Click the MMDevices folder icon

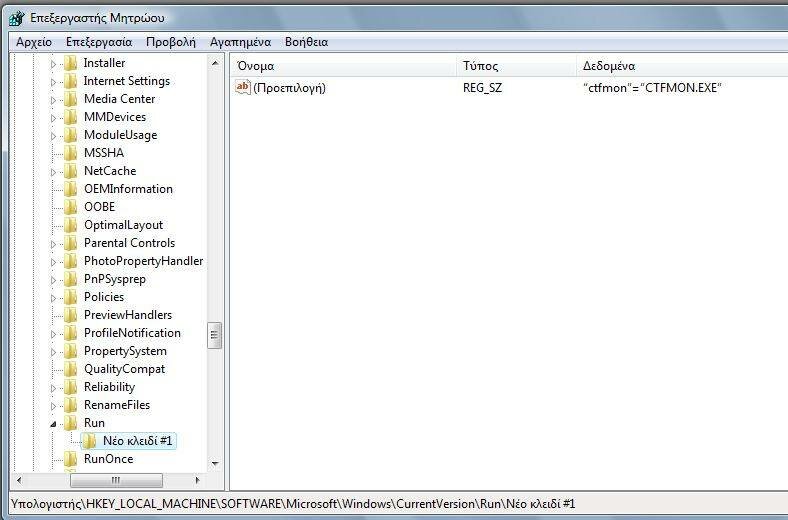click(70, 117)
